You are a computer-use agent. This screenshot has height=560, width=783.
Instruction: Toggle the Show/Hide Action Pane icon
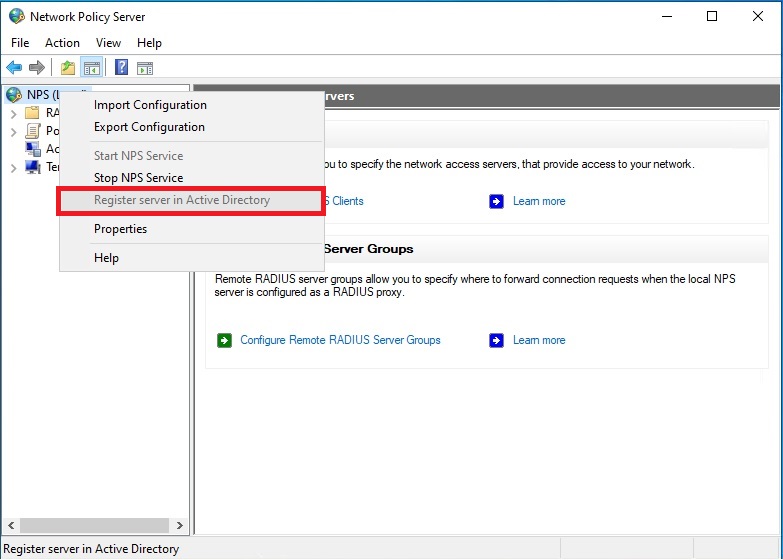click(x=145, y=68)
